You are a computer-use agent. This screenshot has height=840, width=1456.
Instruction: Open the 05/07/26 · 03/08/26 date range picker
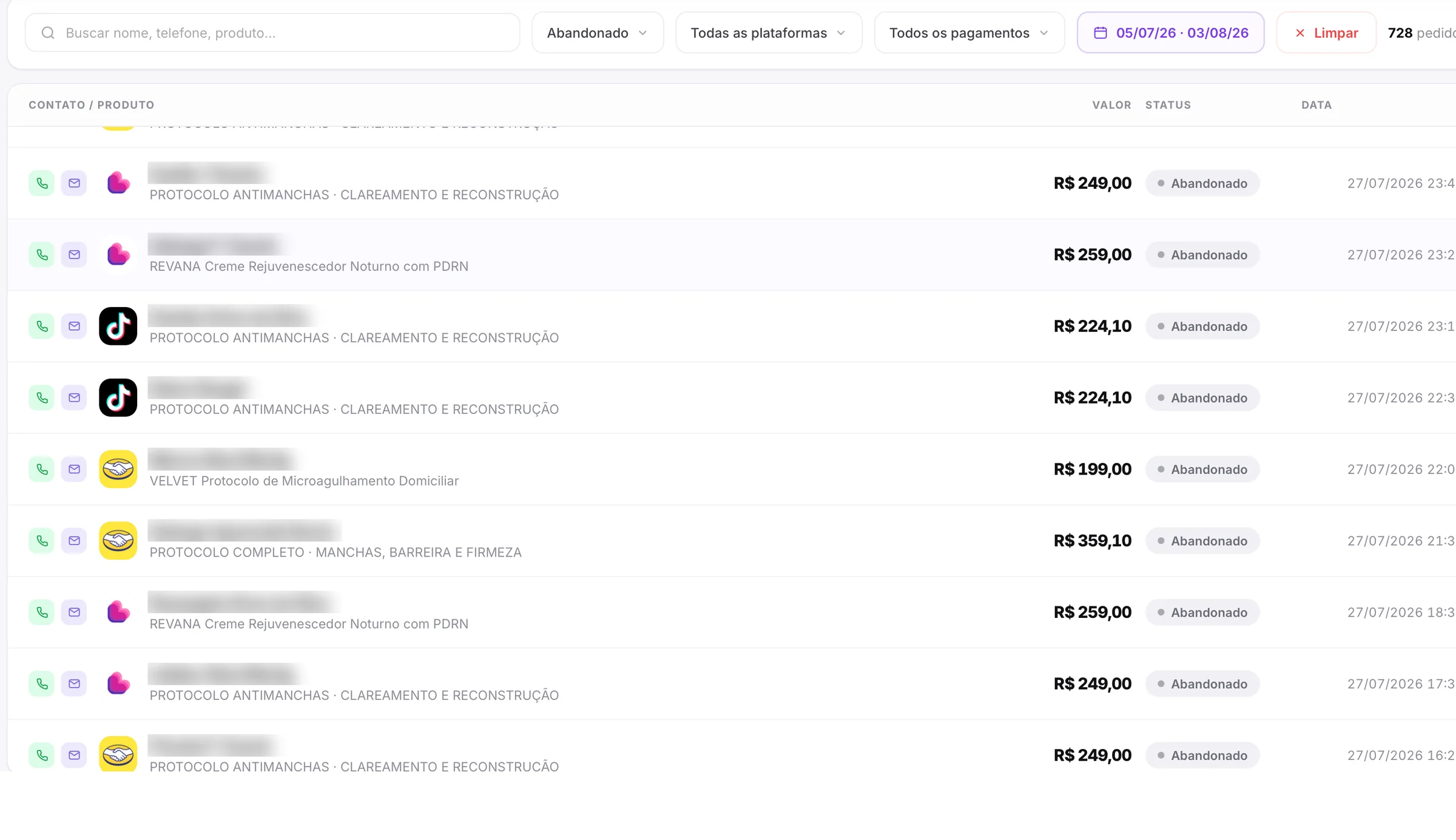1171,33
